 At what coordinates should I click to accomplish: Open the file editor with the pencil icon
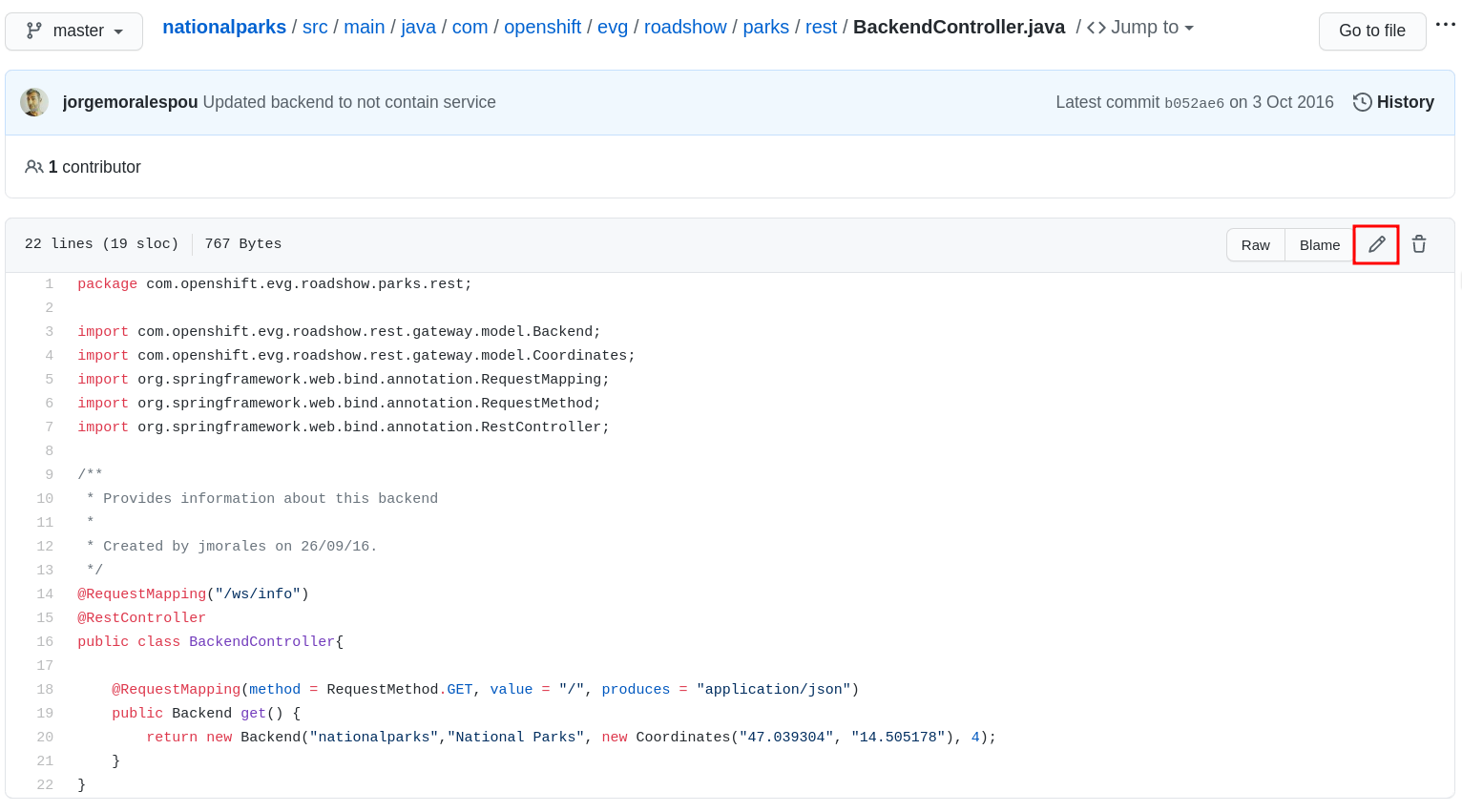click(1375, 245)
